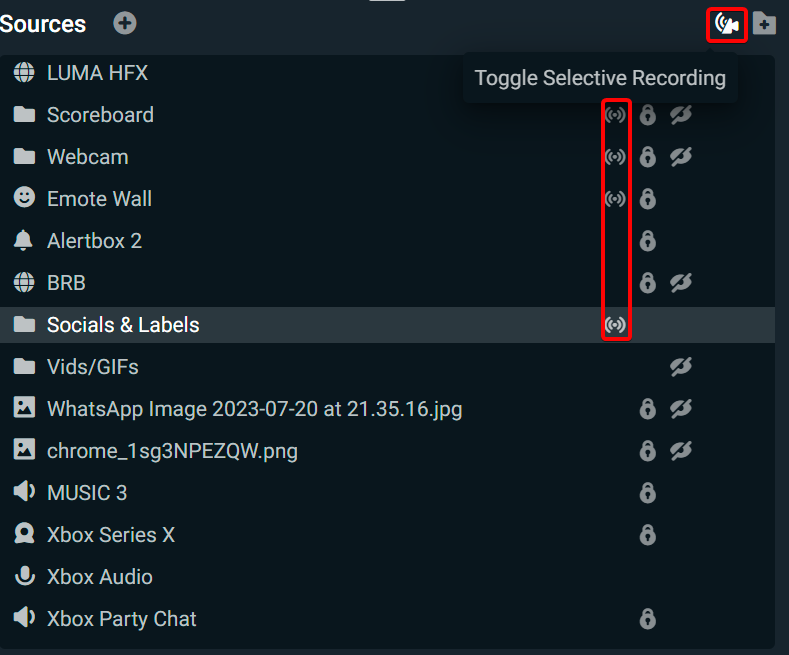Click the Add Folder icon
Image resolution: width=789 pixels, height=655 pixels.
[765, 24]
